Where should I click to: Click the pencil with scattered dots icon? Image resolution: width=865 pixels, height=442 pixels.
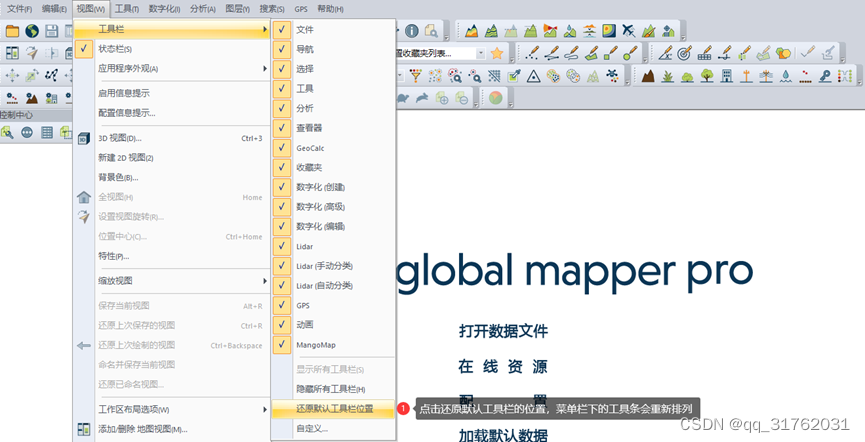(532, 53)
